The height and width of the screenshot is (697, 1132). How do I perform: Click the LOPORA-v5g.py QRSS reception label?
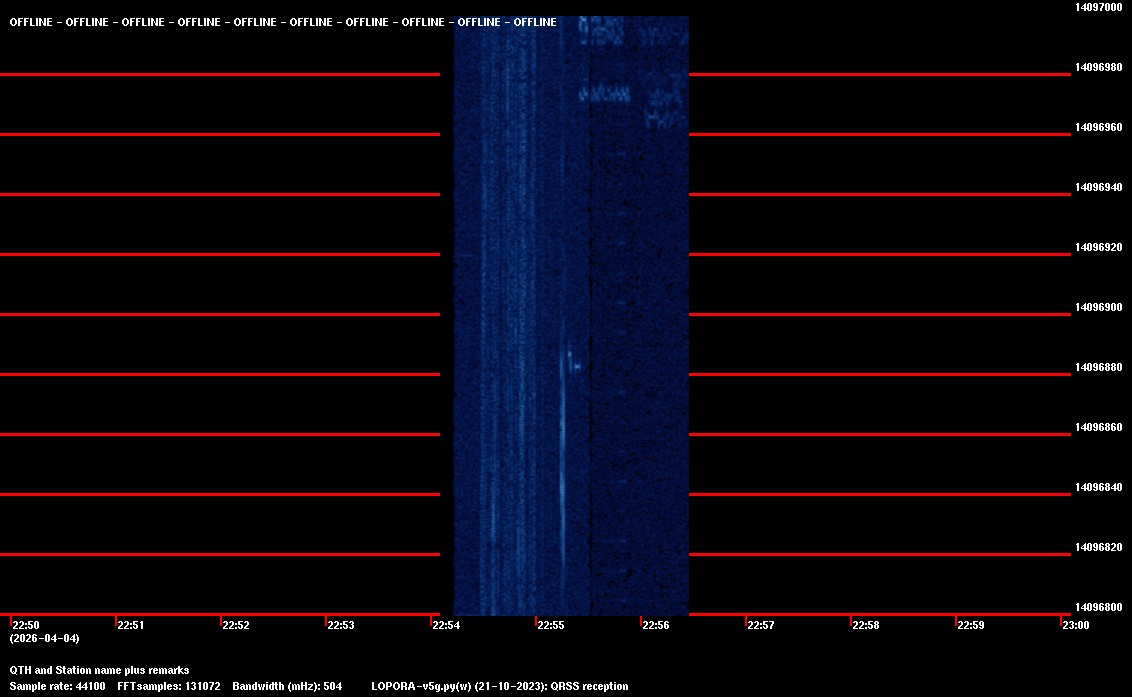[499, 686]
